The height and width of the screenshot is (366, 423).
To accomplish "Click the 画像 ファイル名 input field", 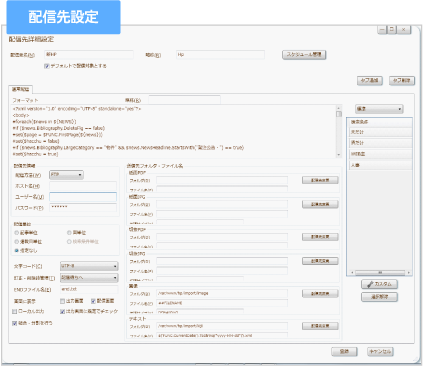I will pos(222,303).
